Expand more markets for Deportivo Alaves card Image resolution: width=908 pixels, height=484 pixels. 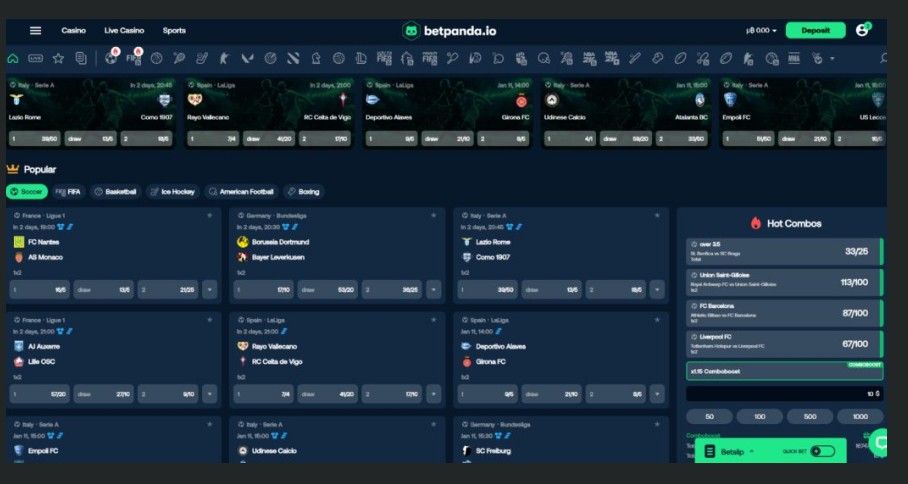pos(657,394)
